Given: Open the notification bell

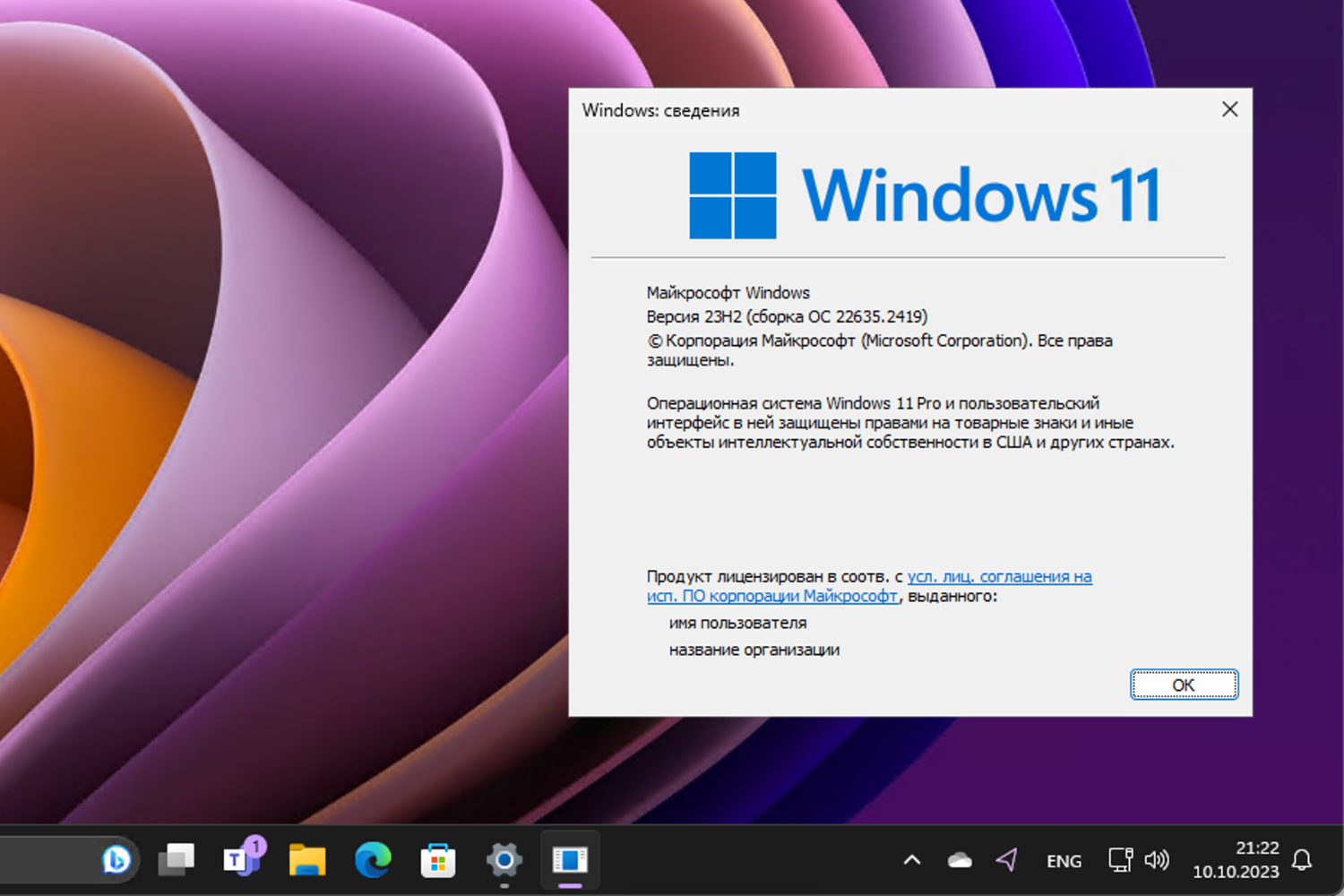Looking at the screenshot, I should 1302,860.
